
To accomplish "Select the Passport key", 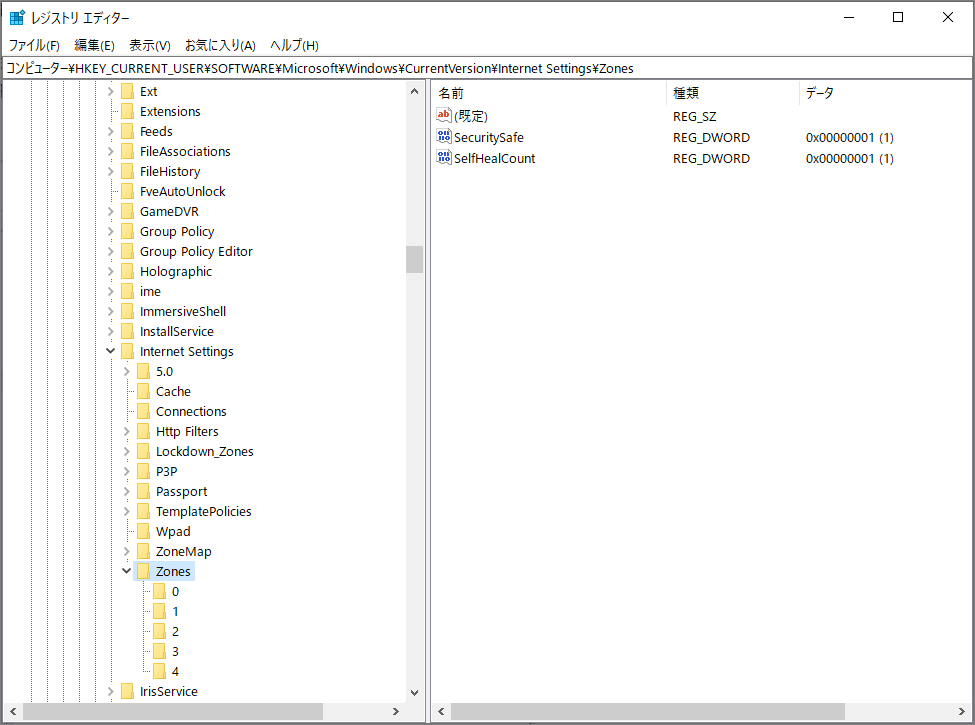I will [182, 491].
